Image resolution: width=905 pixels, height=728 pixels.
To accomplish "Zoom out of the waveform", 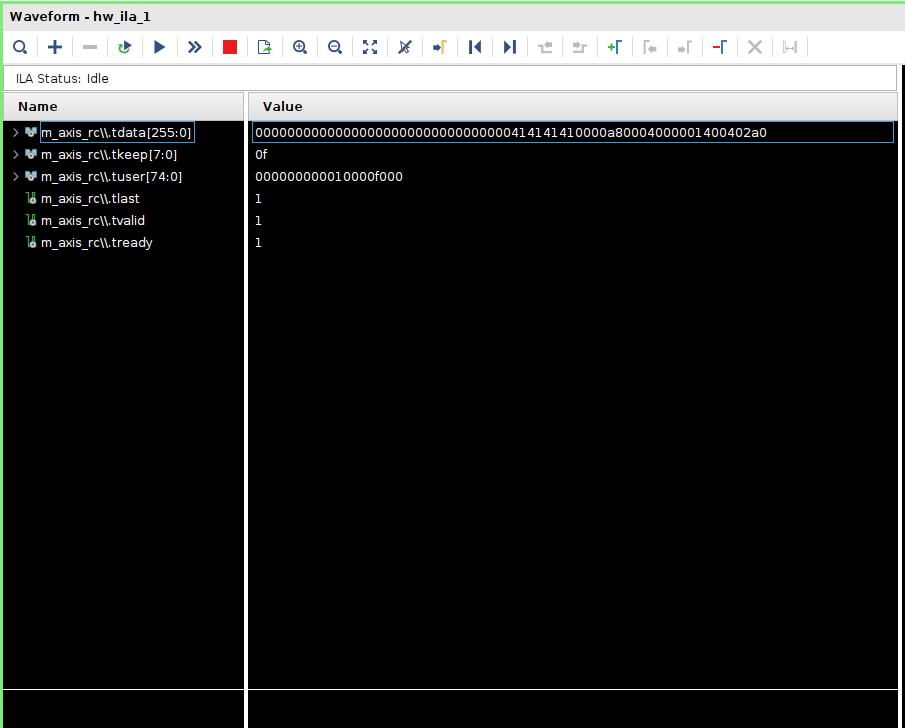I will (335, 47).
